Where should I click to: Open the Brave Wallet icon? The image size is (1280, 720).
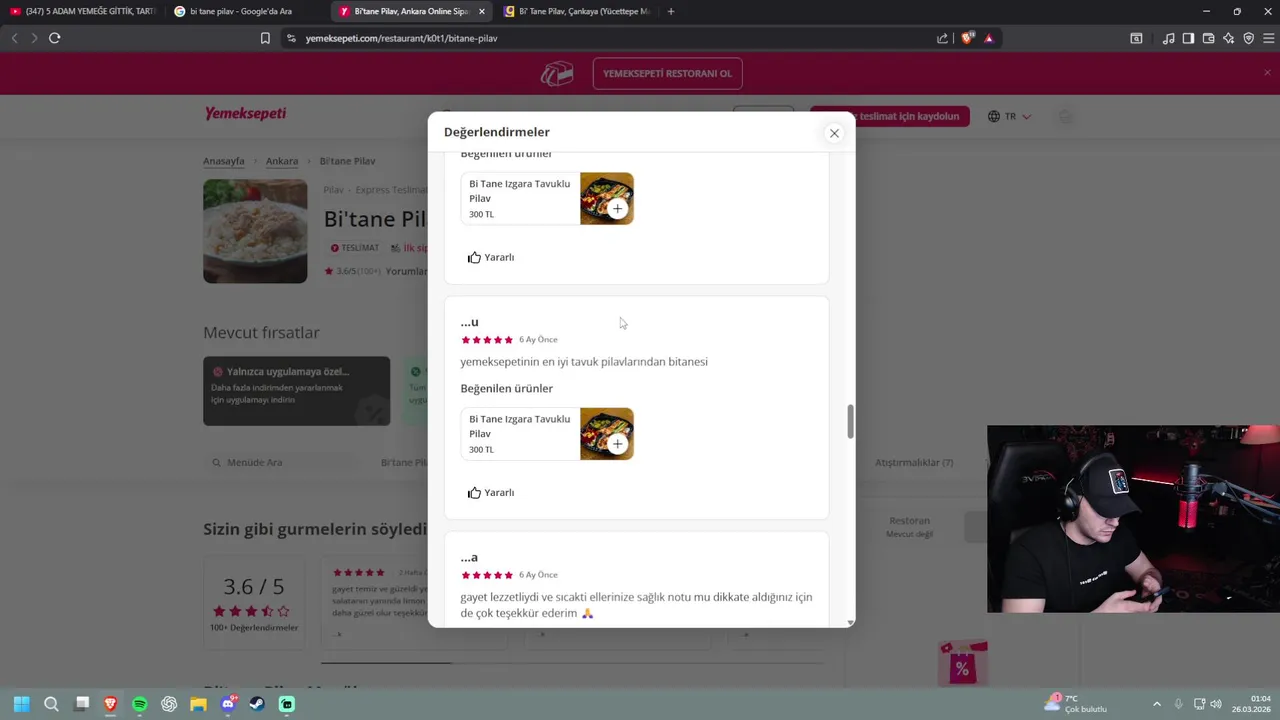pos(1208,38)
